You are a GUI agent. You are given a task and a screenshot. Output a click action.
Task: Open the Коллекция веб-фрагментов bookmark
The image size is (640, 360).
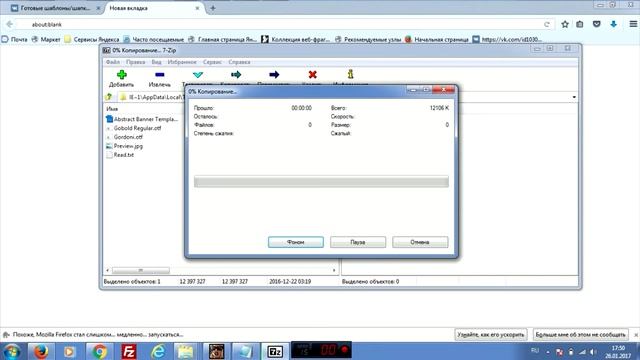[x=295, y=40]
